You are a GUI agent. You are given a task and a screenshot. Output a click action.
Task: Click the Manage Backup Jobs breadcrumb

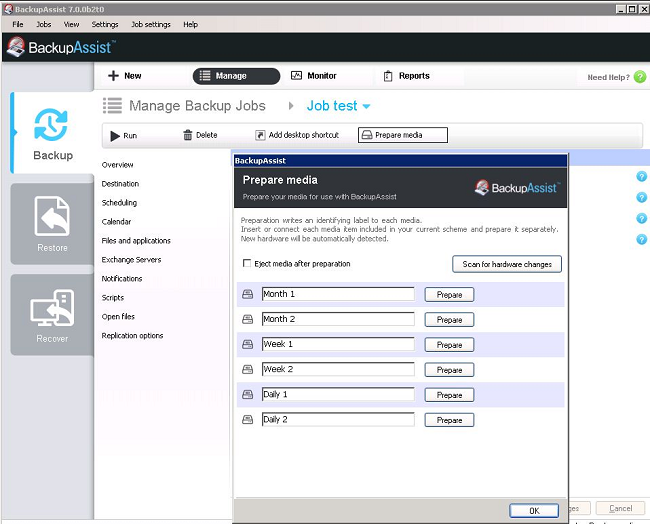(x=197, y=106)
